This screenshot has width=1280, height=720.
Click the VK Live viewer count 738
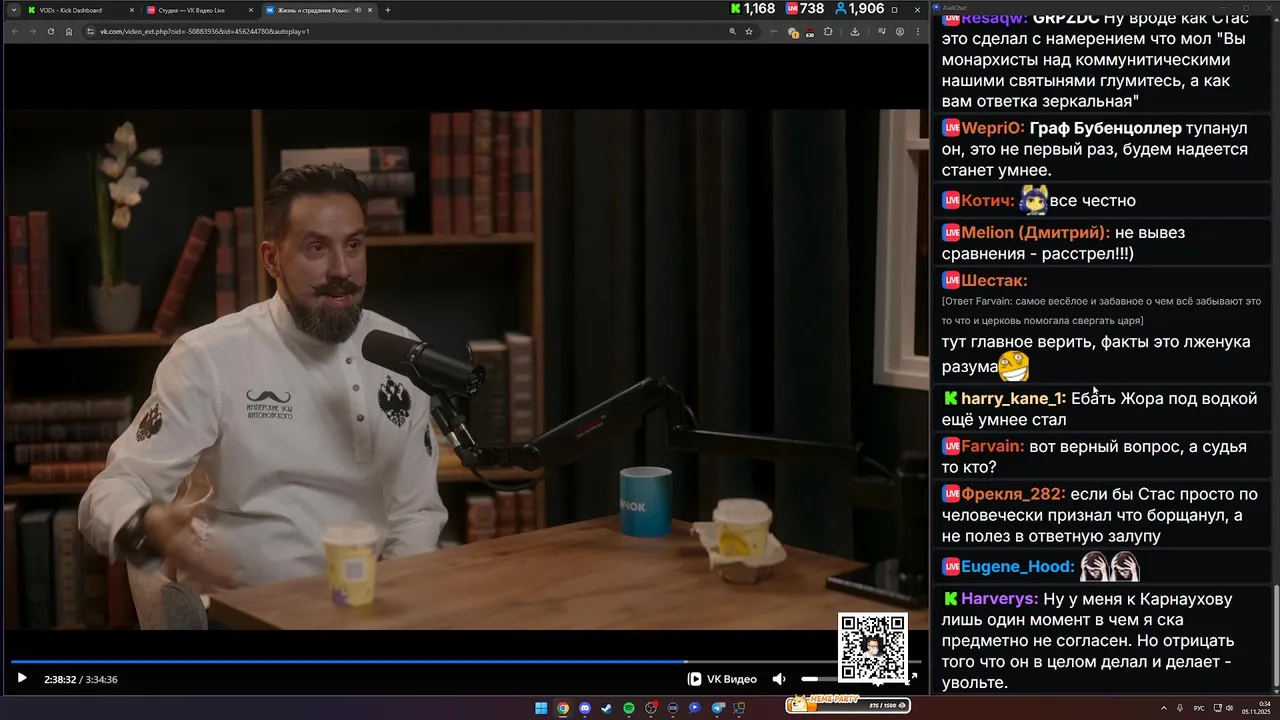[804, 9]
